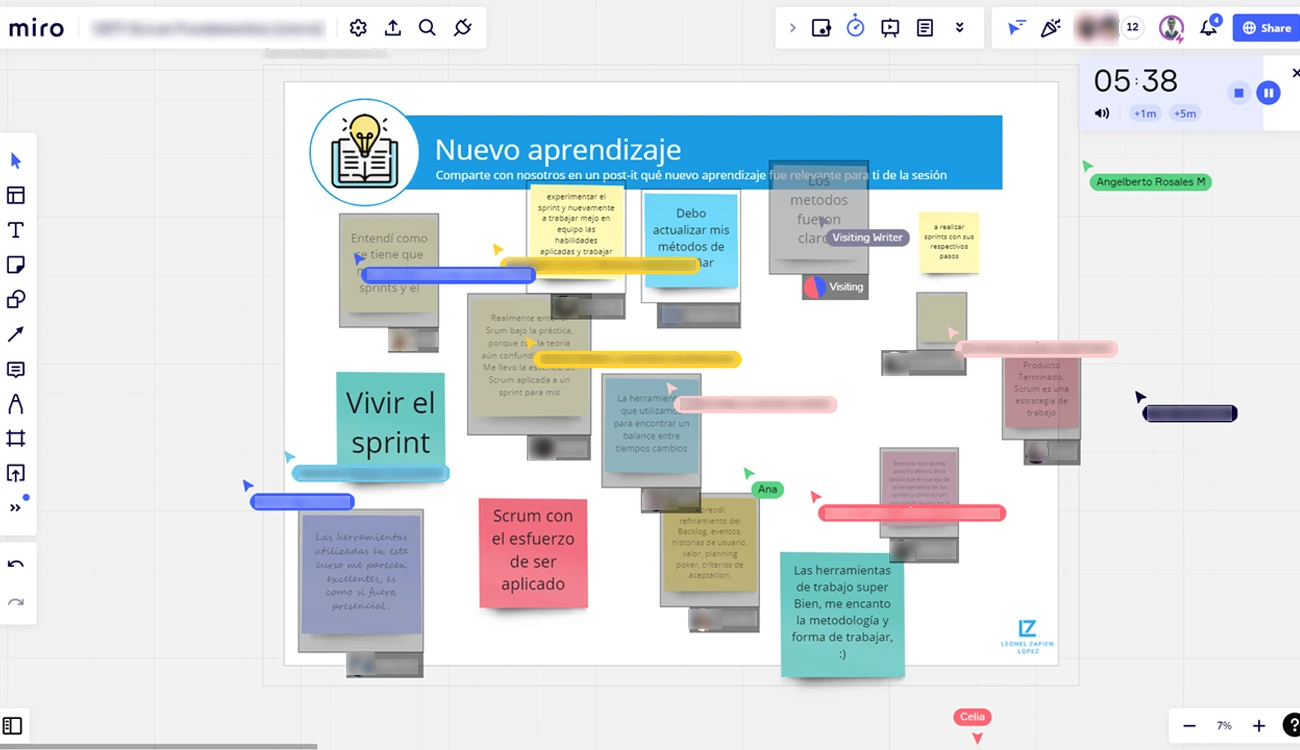
Task: Open the Comment tool
Action: 16,370
